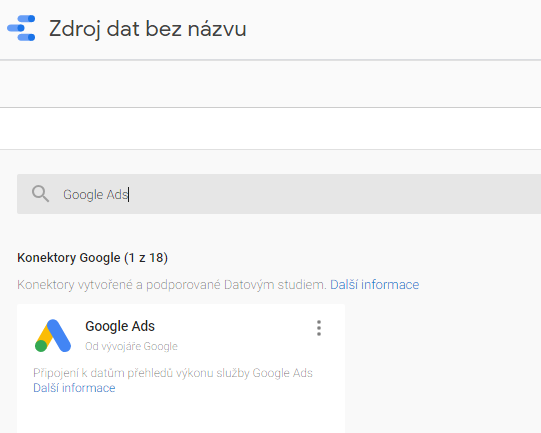Open the Google Ads three-dot menu
541x433 pixels.
(319, 328)
